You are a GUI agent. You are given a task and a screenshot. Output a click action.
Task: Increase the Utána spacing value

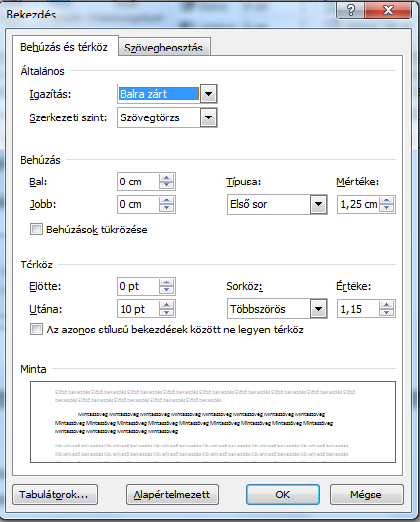[167, 305]
